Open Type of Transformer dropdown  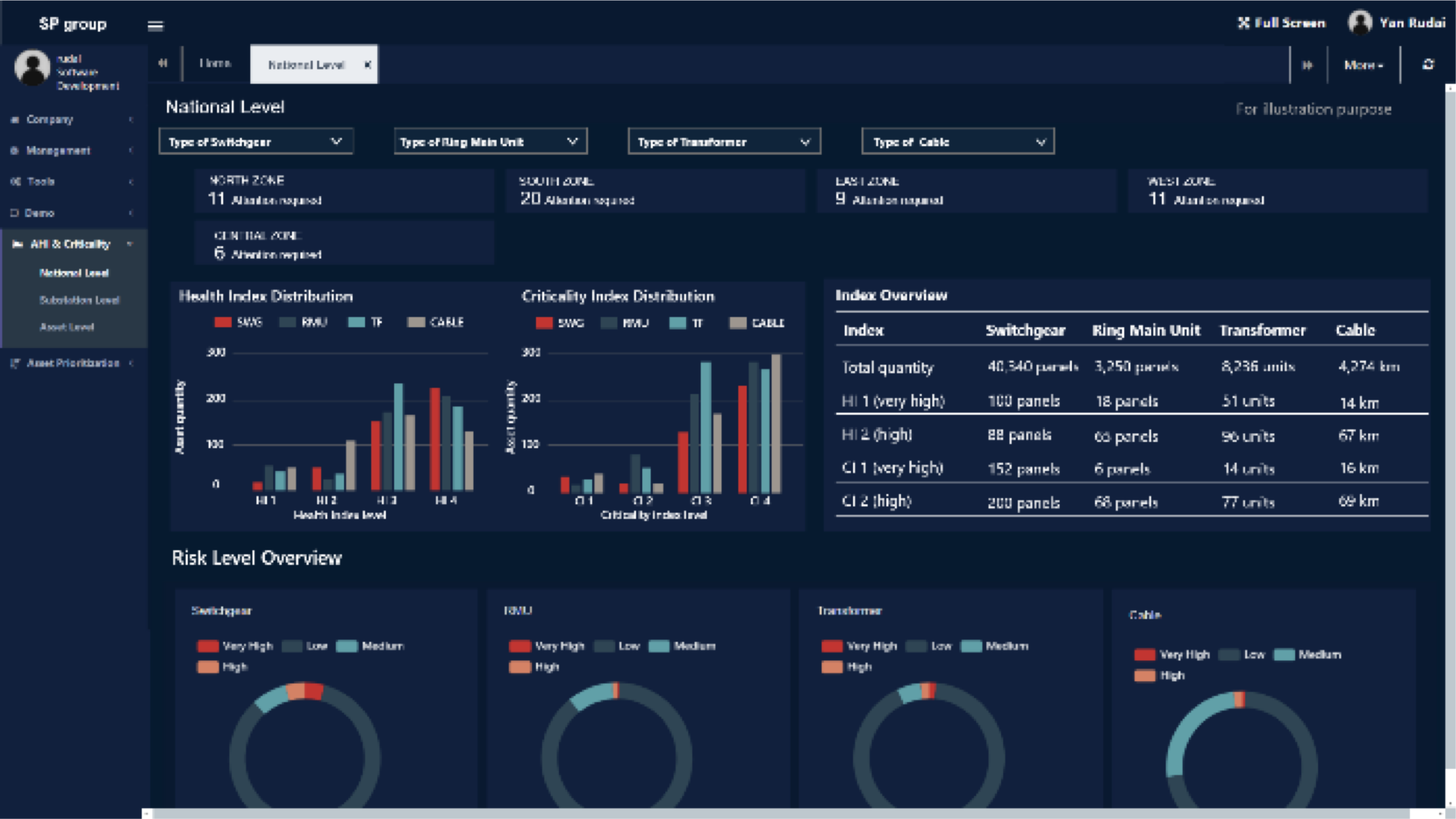(x=724, y=142)
